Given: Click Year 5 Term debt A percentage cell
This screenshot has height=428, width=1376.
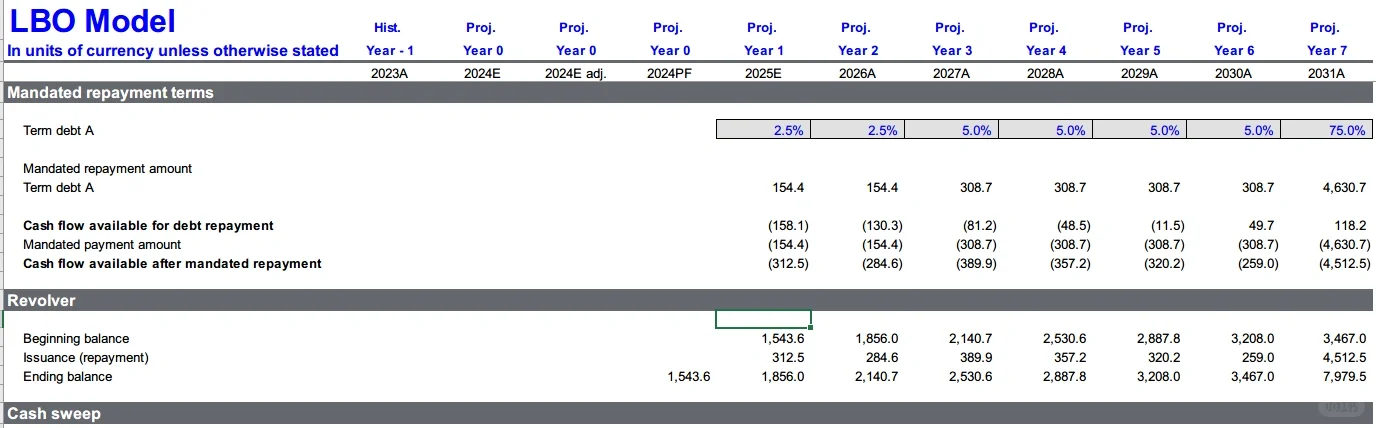Looking at the screenshot, I should click(x=1140, y=130).
